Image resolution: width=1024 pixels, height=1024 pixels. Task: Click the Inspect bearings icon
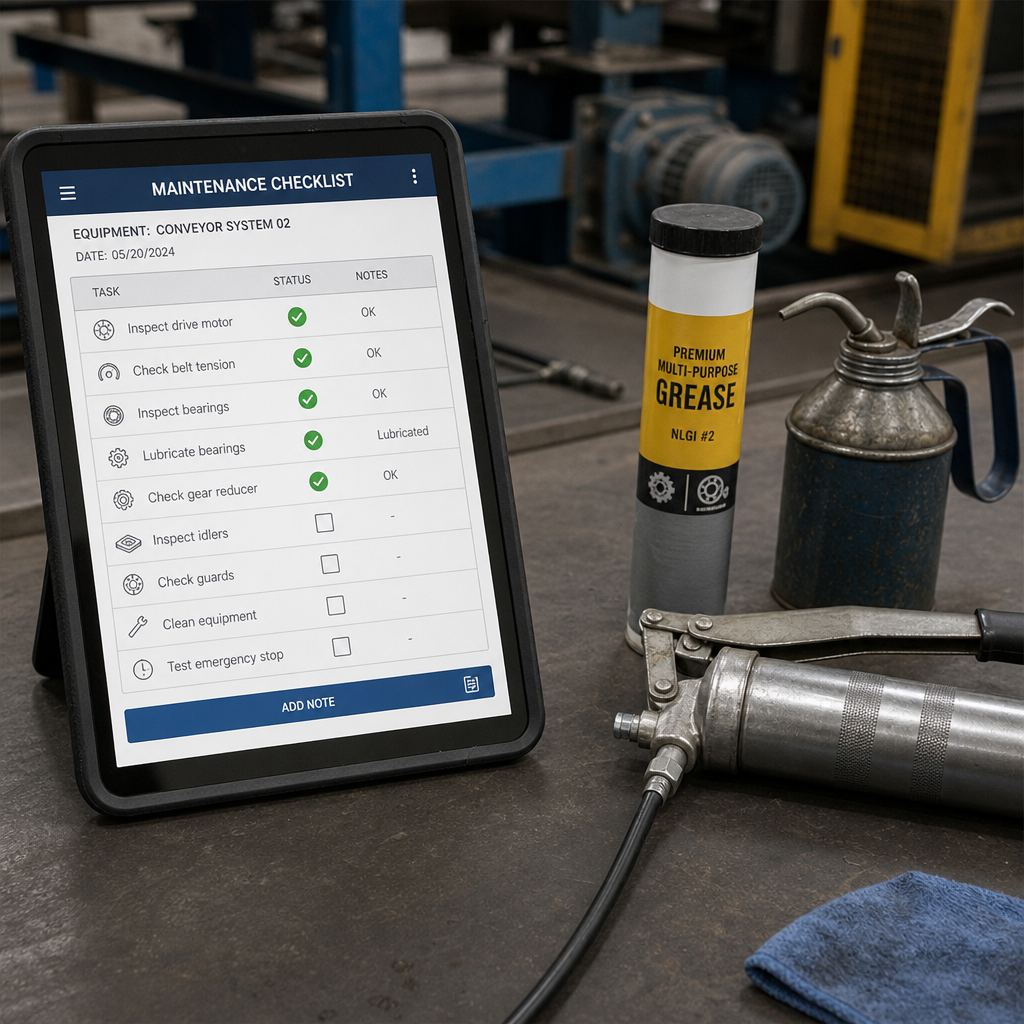114,415
